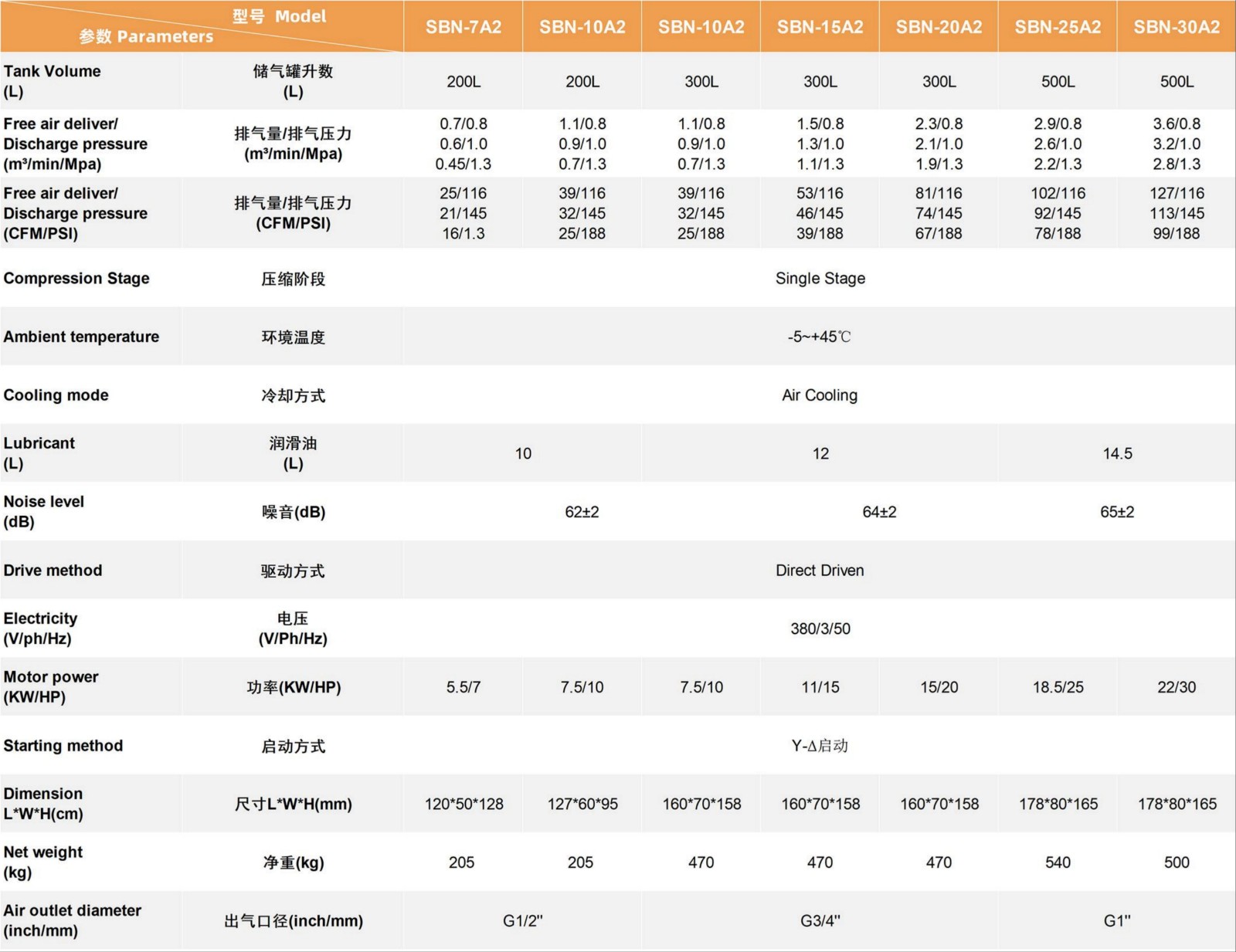Select the '功率(KW/HP)' Chinese label
Screen dimensions: 1236x952
[x=294, y=687]
